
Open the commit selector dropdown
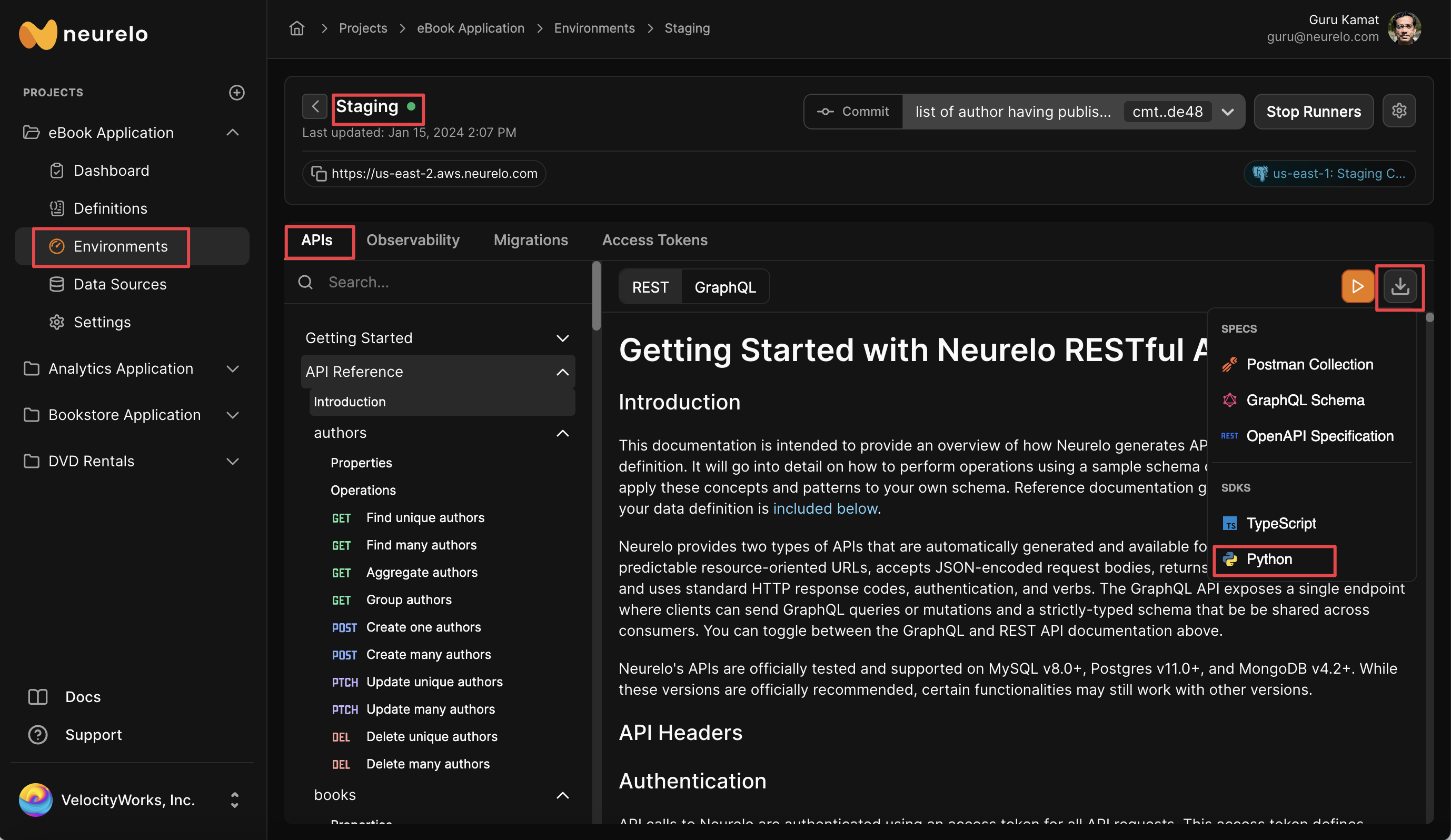pyautogui.click(x=1227, y=112)
